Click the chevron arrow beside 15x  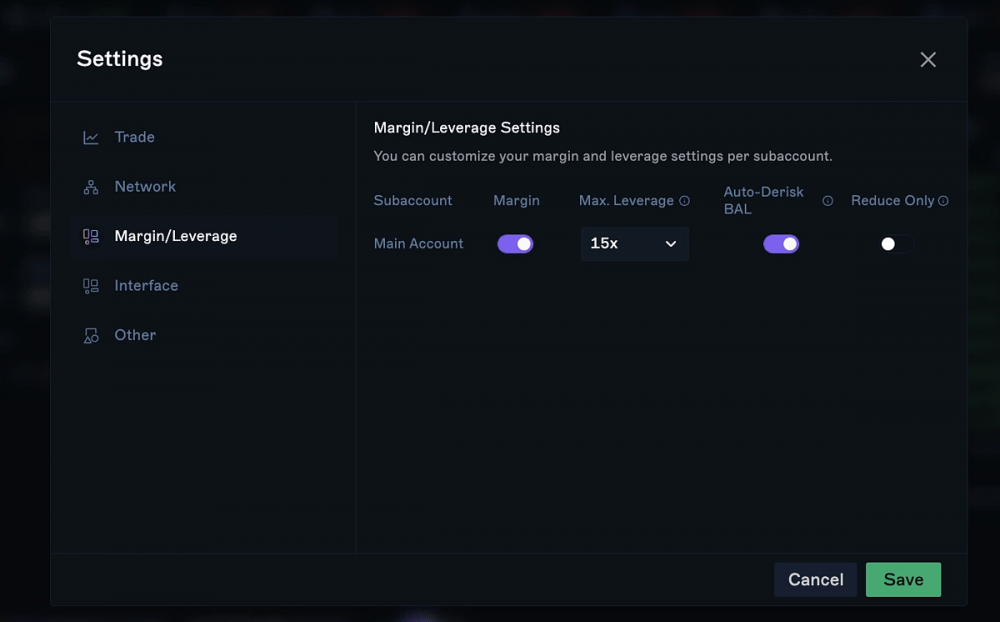pos(671,244)
